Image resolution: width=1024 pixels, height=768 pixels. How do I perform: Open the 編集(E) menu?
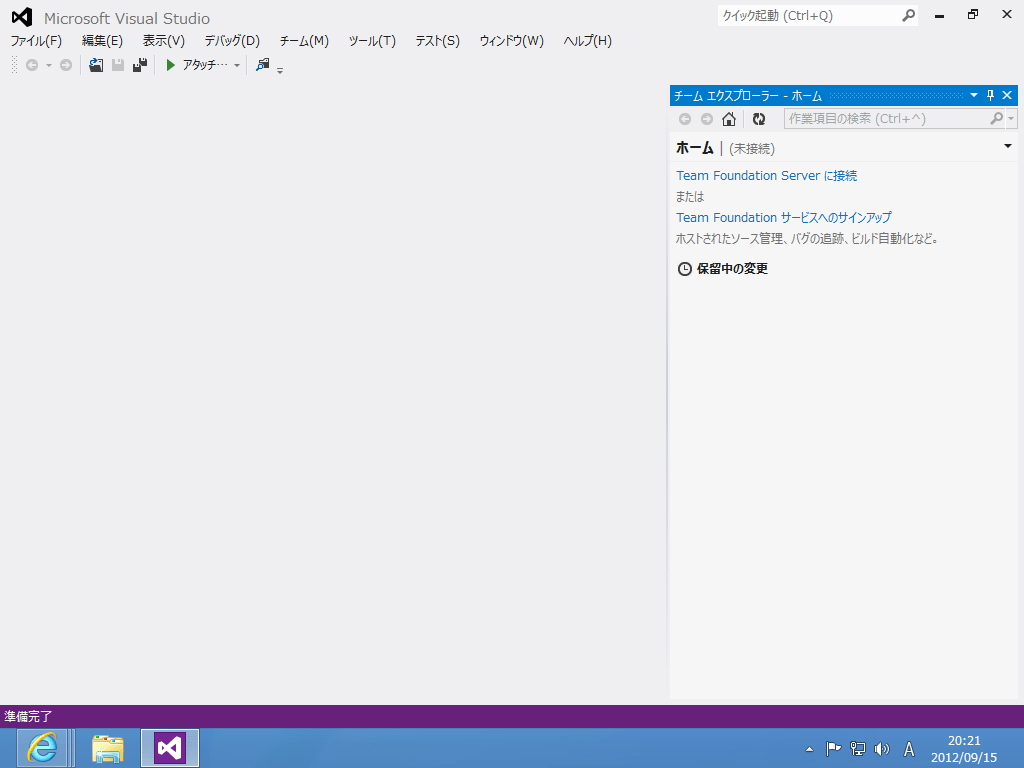tap(102, 41)
